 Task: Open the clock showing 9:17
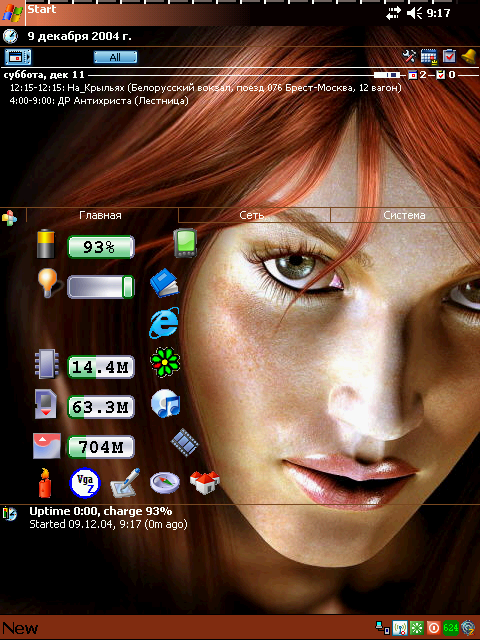tap(438, 13)
